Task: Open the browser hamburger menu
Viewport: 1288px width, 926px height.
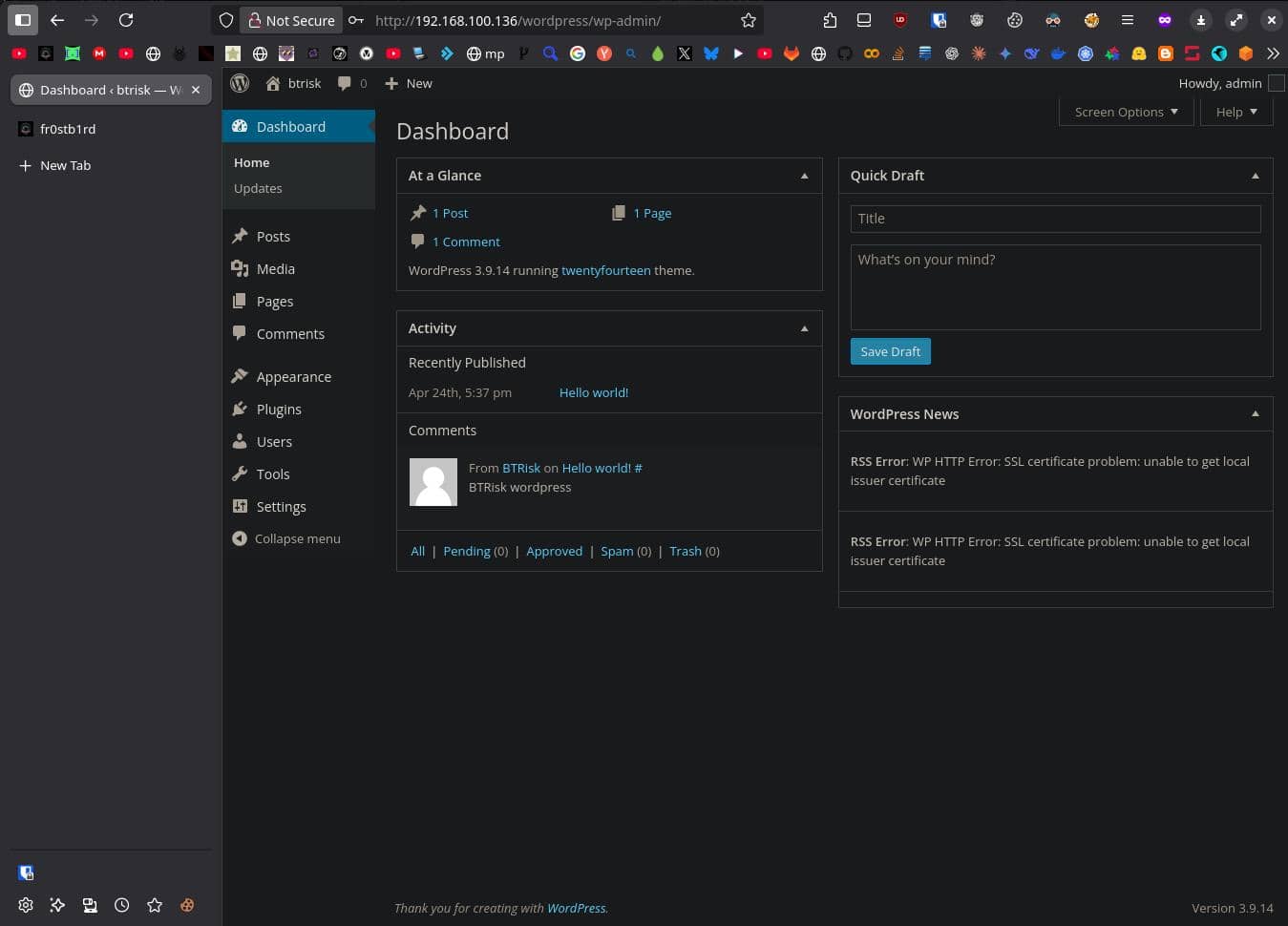Action: tap(1127, 20)
